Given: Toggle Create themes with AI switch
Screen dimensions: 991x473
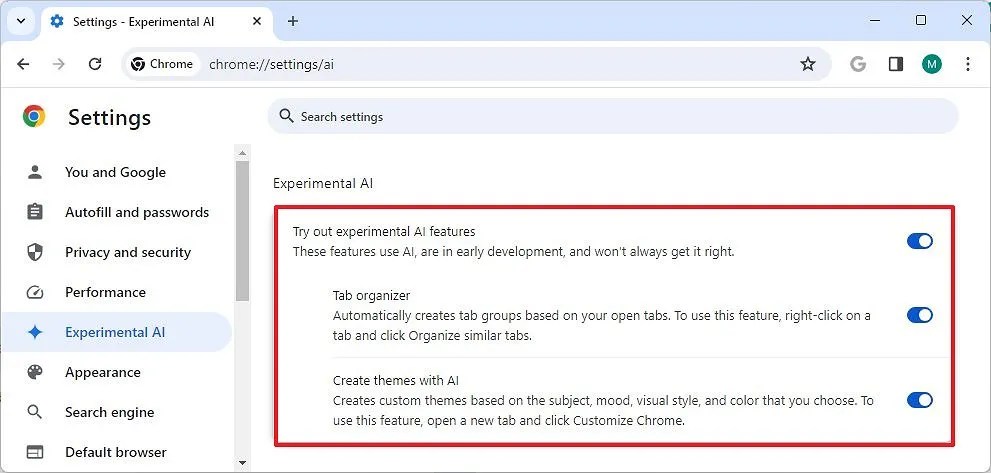Looking at the screenshot, I should (x=920, y=400).
